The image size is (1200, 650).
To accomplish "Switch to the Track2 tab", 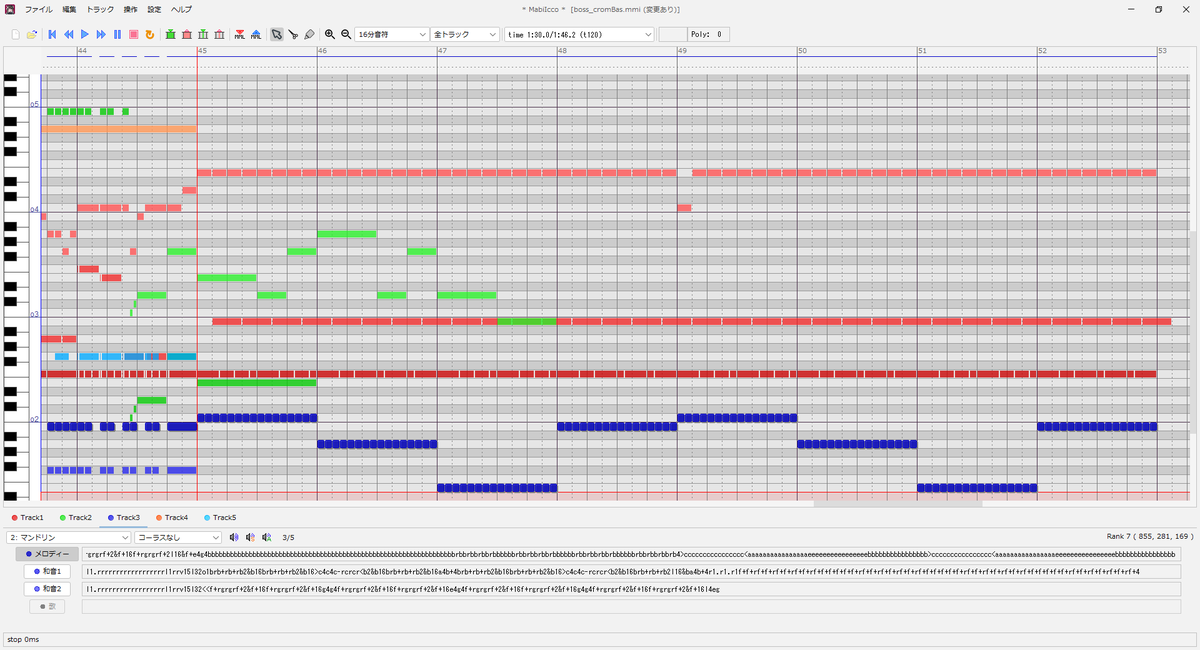I will [75, 517].
